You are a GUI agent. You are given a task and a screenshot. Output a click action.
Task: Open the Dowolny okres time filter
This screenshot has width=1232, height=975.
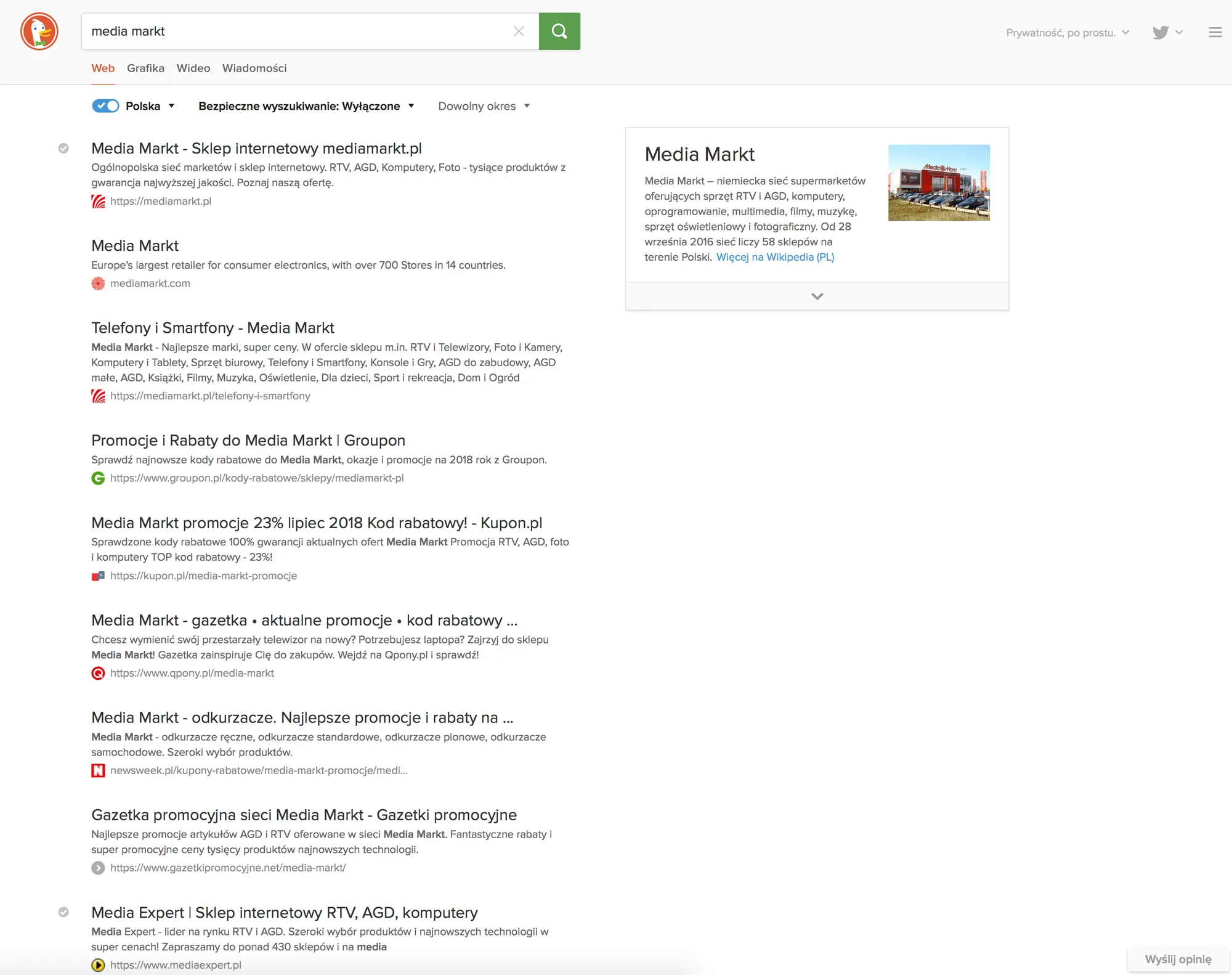tap(484, 106)
